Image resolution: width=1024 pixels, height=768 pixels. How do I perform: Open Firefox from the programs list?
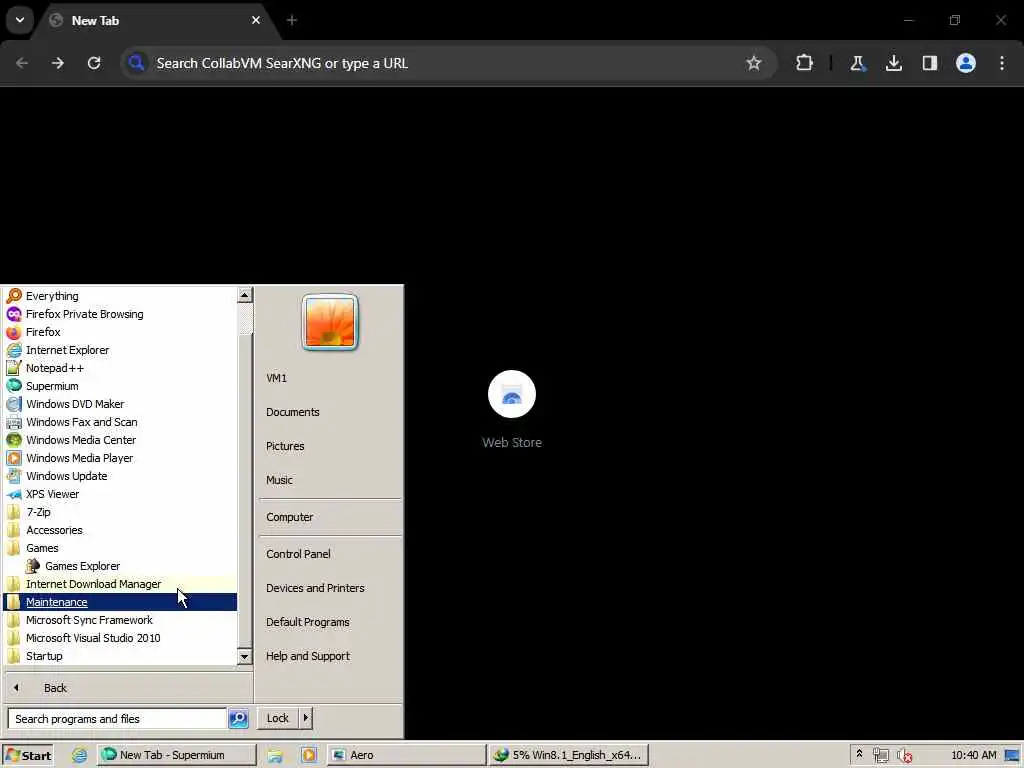(120, 332)
